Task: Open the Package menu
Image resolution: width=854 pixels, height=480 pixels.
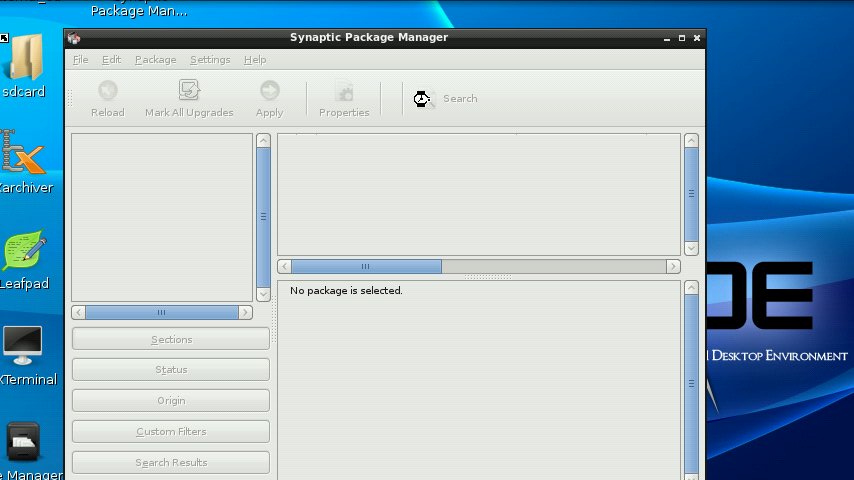Action: click(x=156, y=59)
